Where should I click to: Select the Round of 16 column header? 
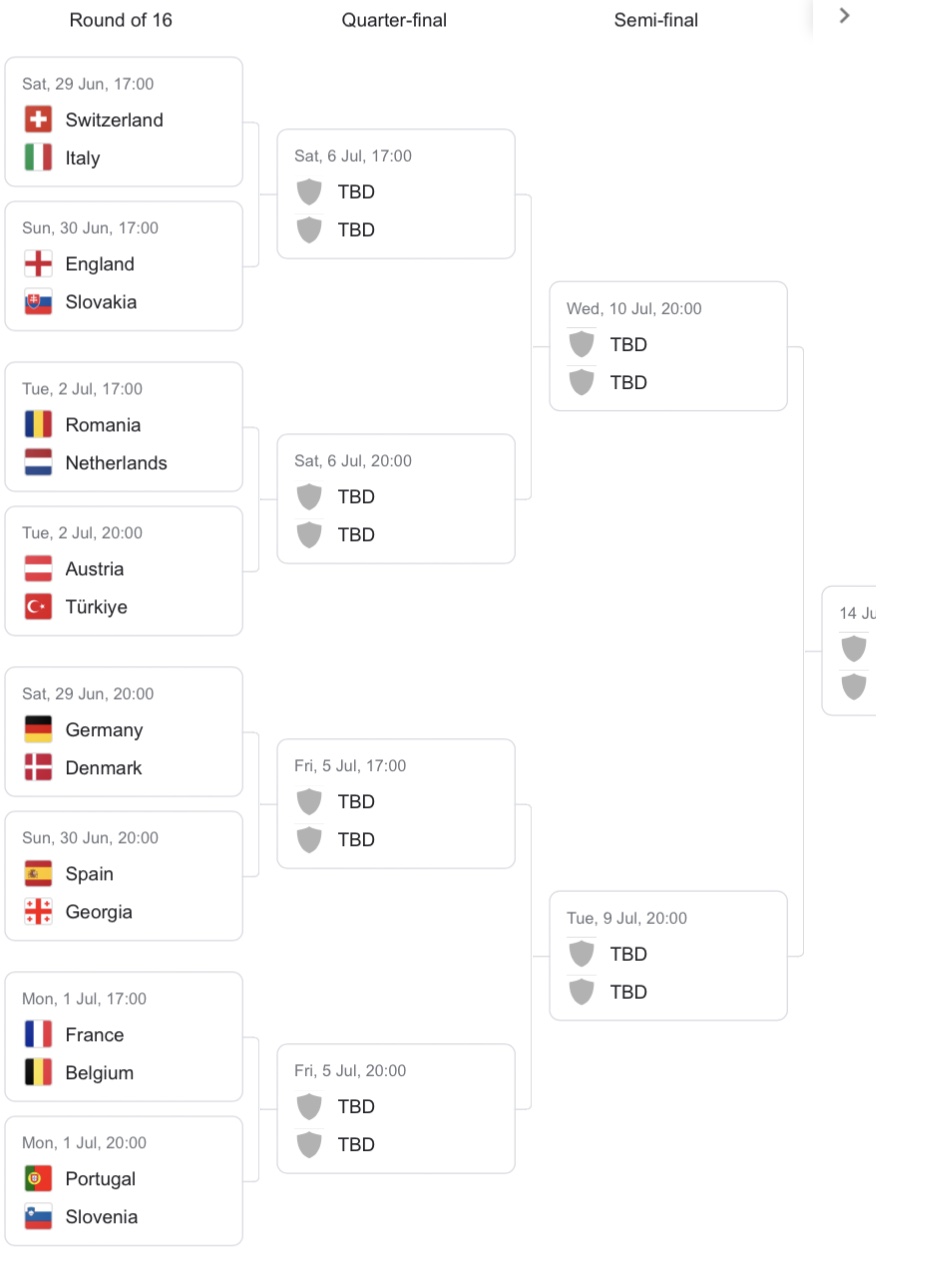tap(121, 20)
